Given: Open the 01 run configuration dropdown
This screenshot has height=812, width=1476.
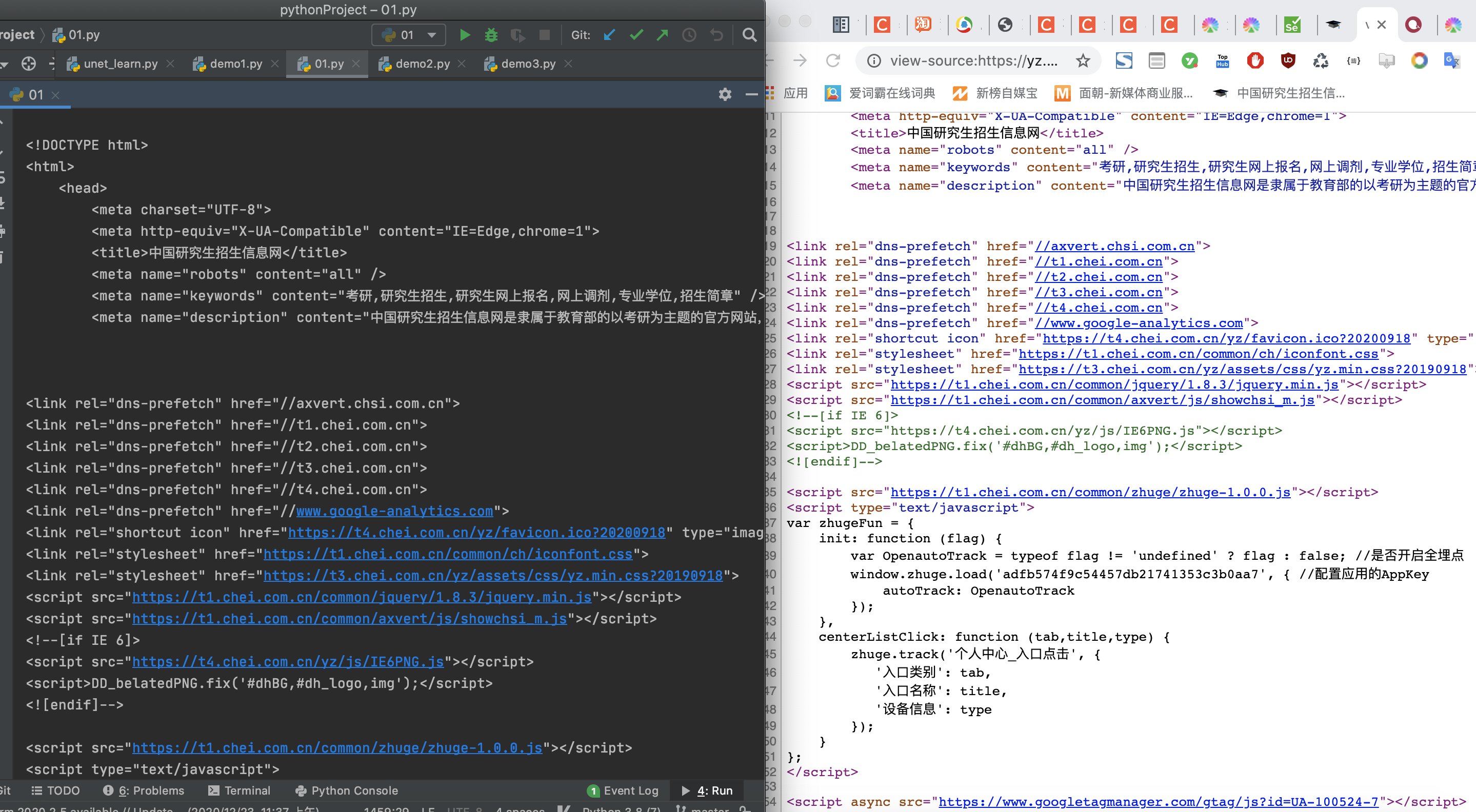Looking at the screenshot, I should [408, 35].
